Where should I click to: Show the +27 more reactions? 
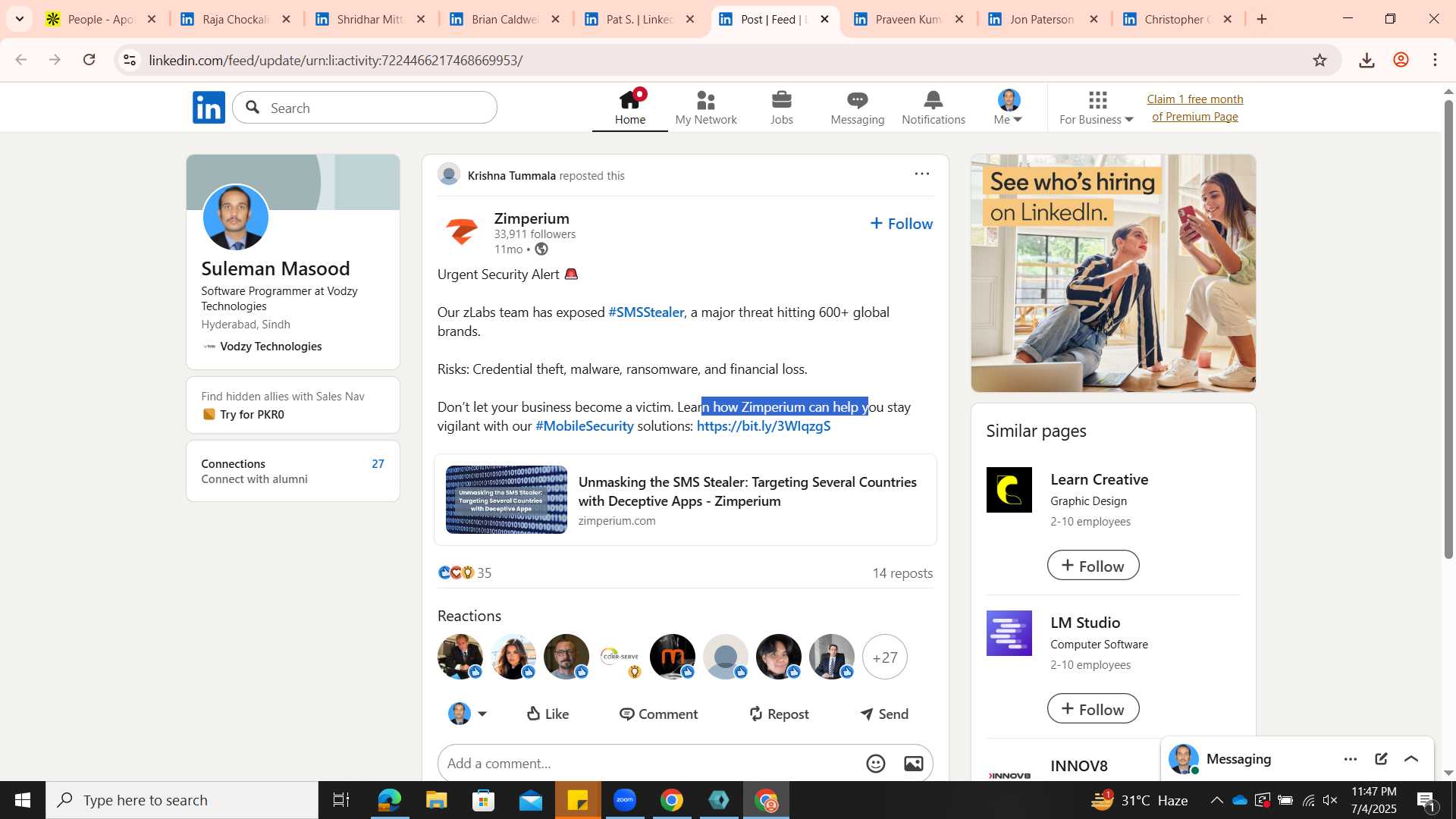[884, 657]
